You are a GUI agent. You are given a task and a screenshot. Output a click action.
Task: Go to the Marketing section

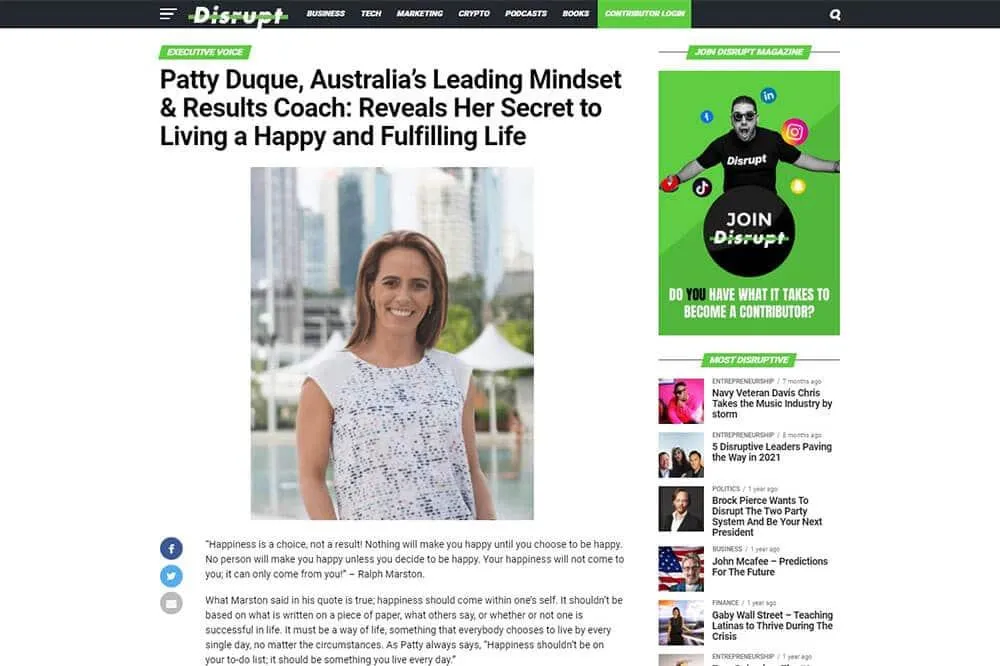(x=419, y=13)
